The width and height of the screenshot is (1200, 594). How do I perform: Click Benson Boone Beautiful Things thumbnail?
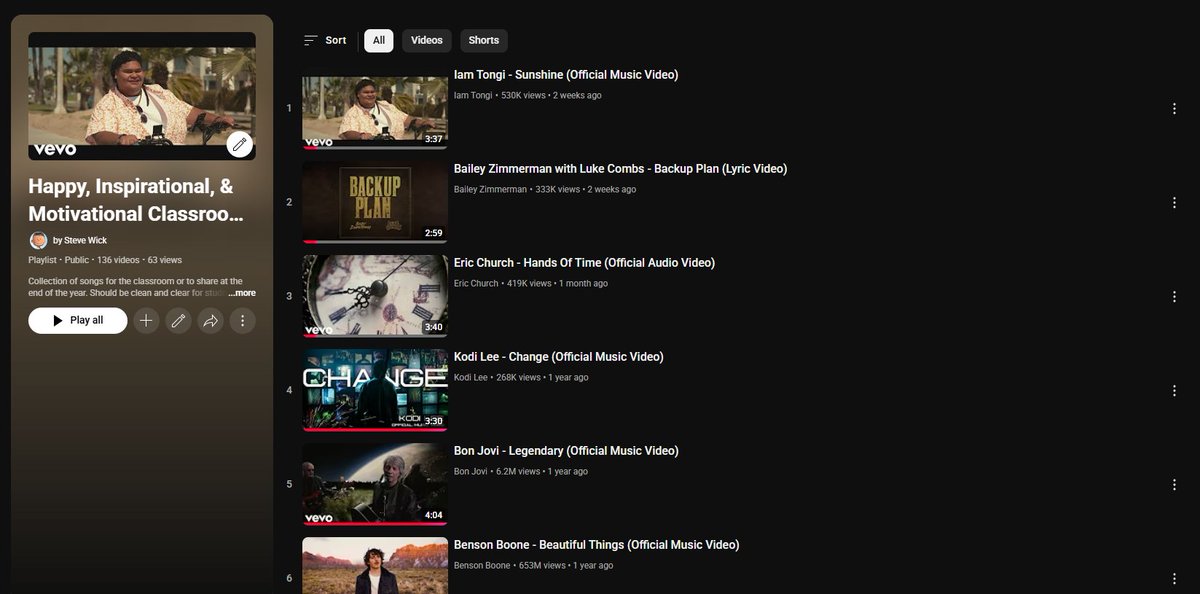[375, 566]
